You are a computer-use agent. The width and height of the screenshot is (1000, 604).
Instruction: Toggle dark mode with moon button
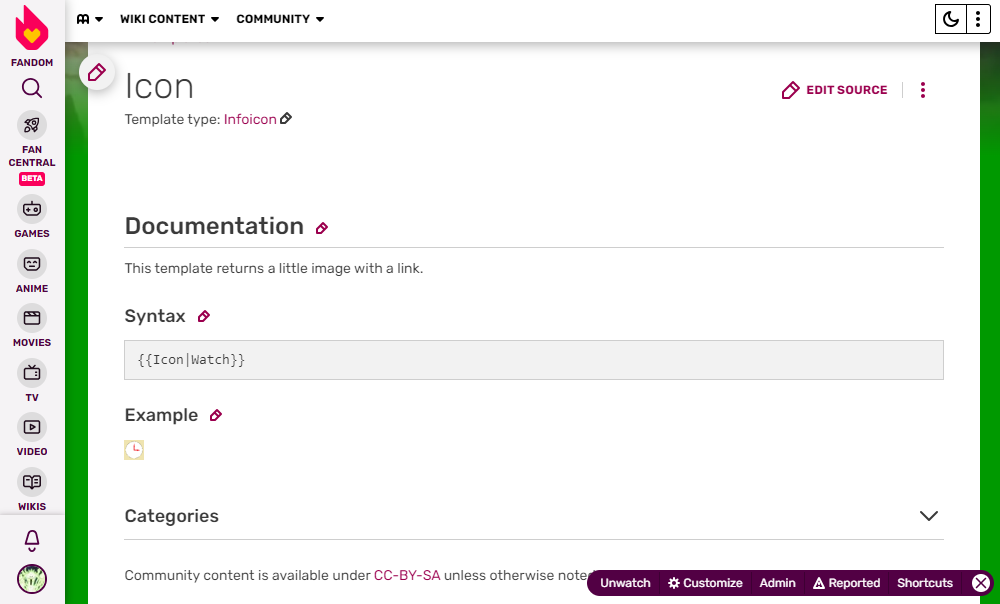pos(950,19)
